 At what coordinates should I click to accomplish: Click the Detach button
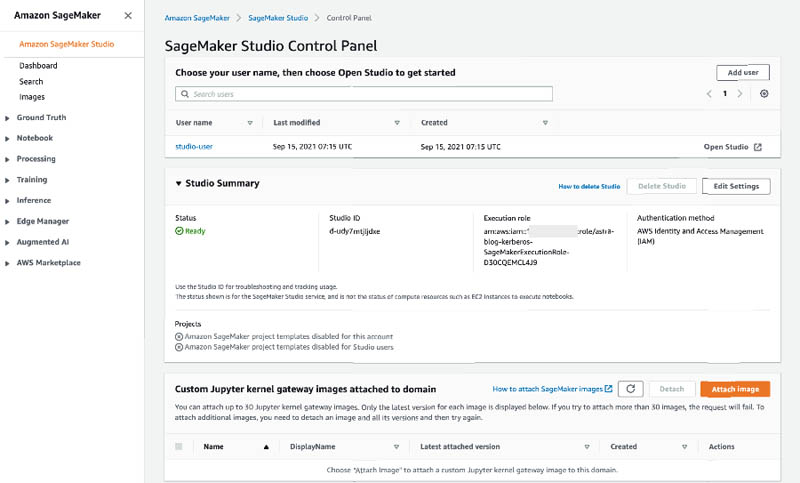pyautogui.click(x=671, y=389)
